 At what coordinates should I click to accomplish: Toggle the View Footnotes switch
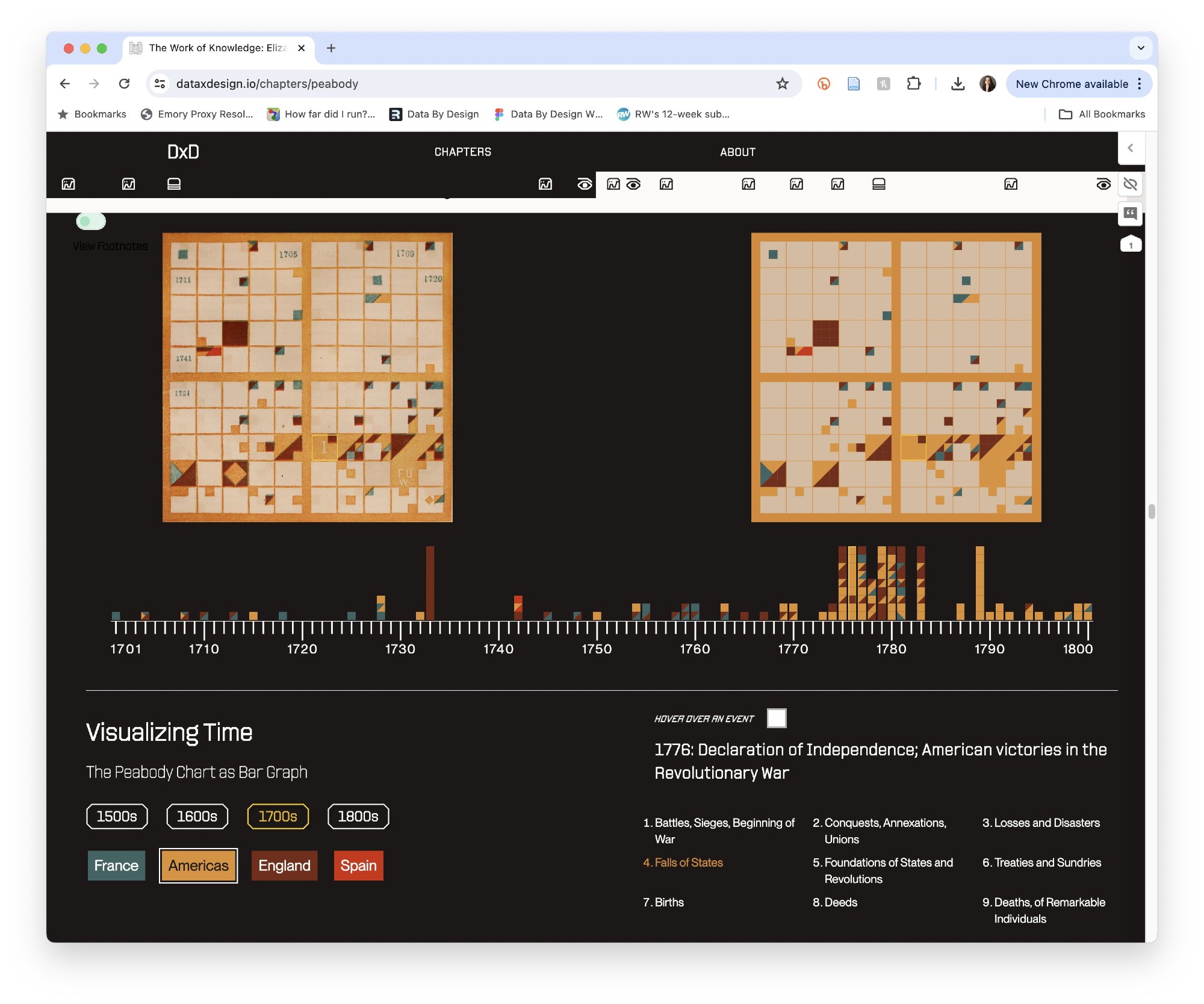tap(91, 221)
